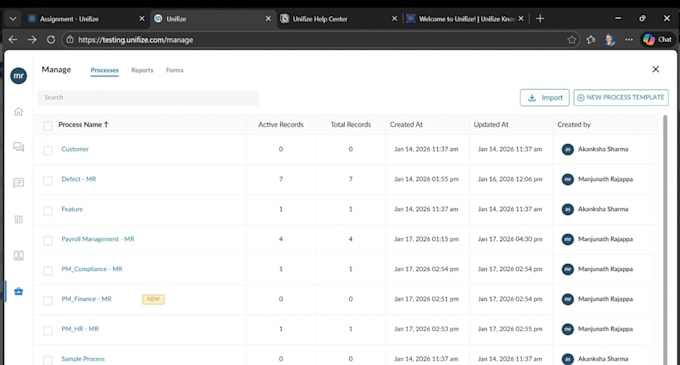680x365 pixels.
Task: Open Payroll Management - MR process
Action: click(x=98, y=239)
